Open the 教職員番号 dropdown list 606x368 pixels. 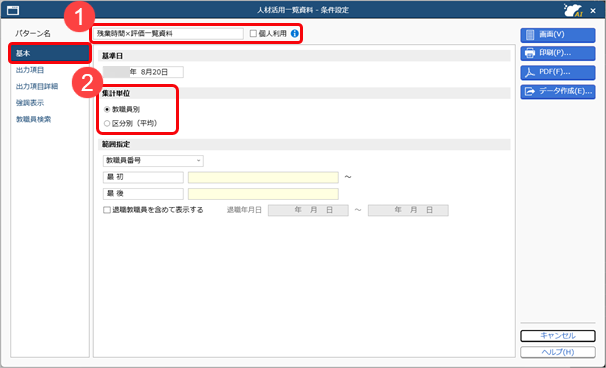pos(153,160)
